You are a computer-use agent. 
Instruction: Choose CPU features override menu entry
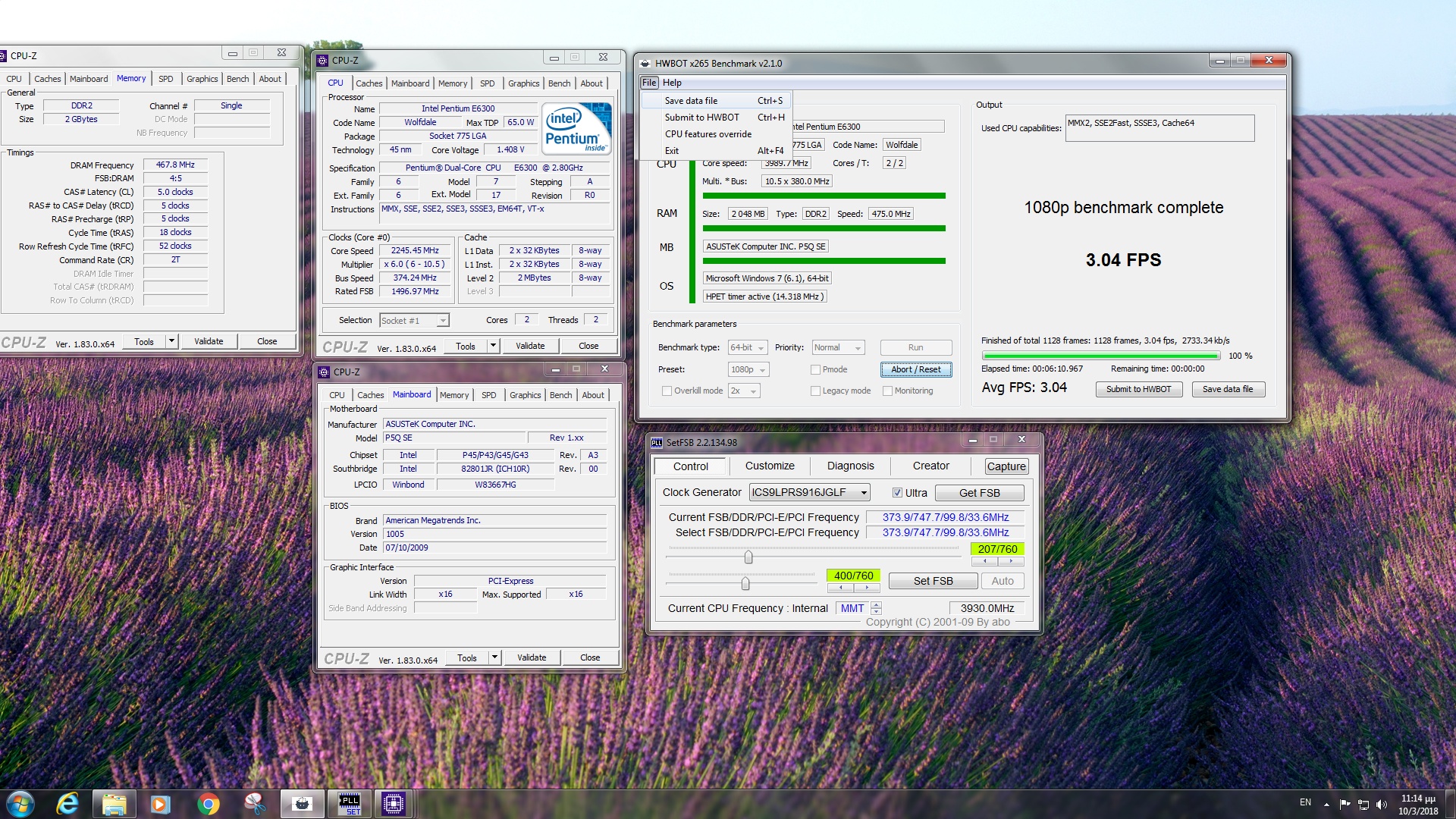717,134
